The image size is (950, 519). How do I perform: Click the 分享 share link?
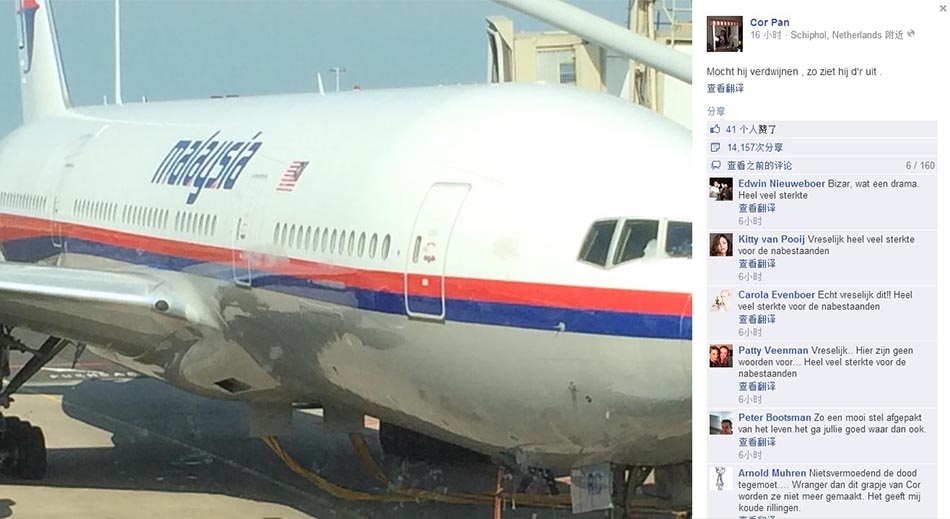[716, 111]
